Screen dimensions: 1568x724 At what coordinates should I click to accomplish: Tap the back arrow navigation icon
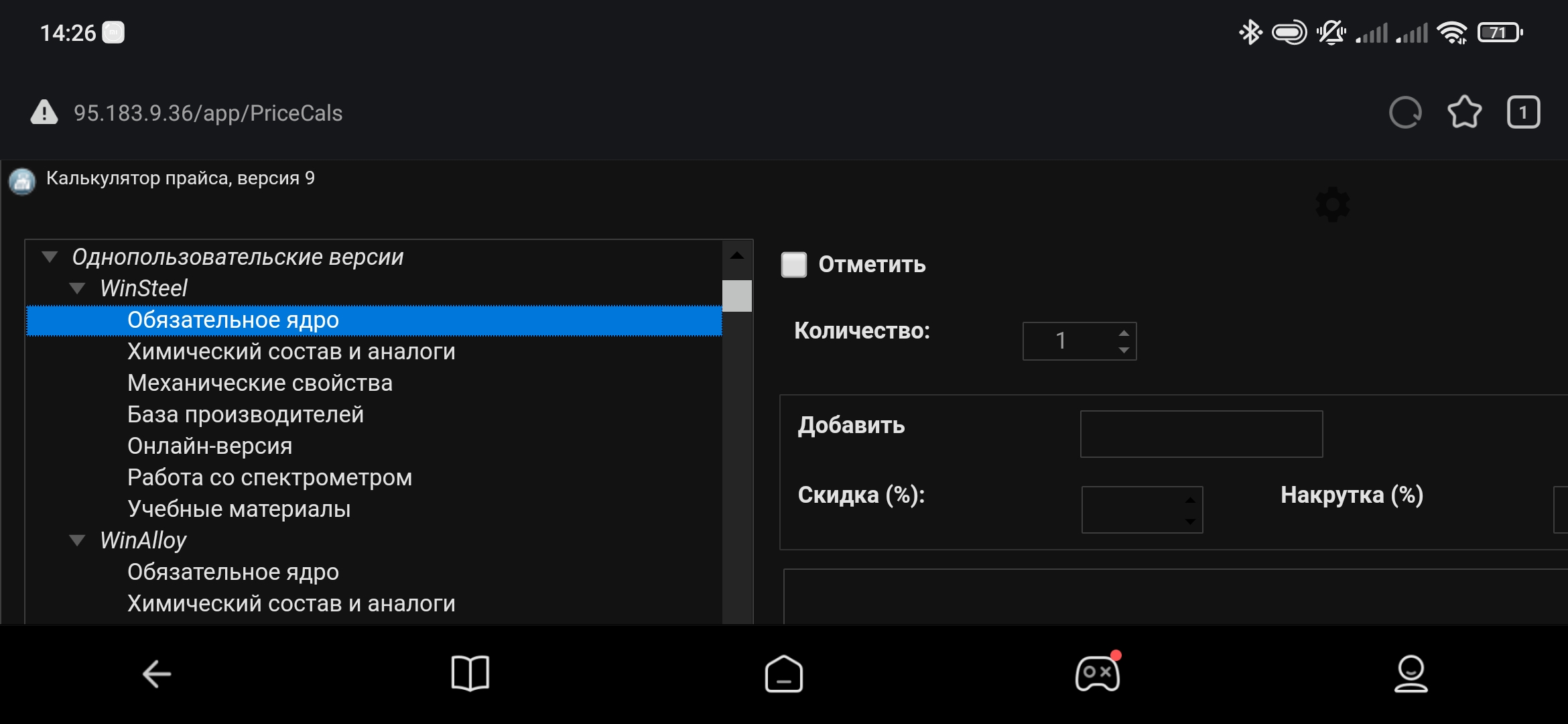(x=157, y=674)
